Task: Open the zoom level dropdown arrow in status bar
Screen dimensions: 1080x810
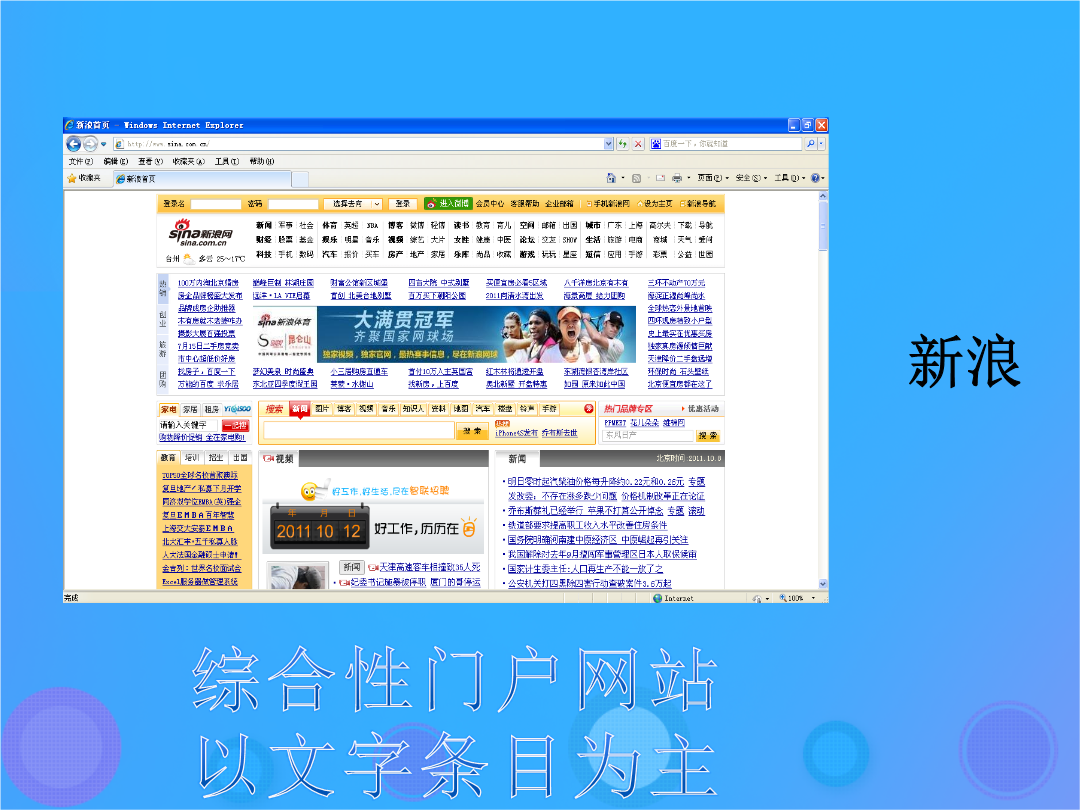Action: coord(813,599)
